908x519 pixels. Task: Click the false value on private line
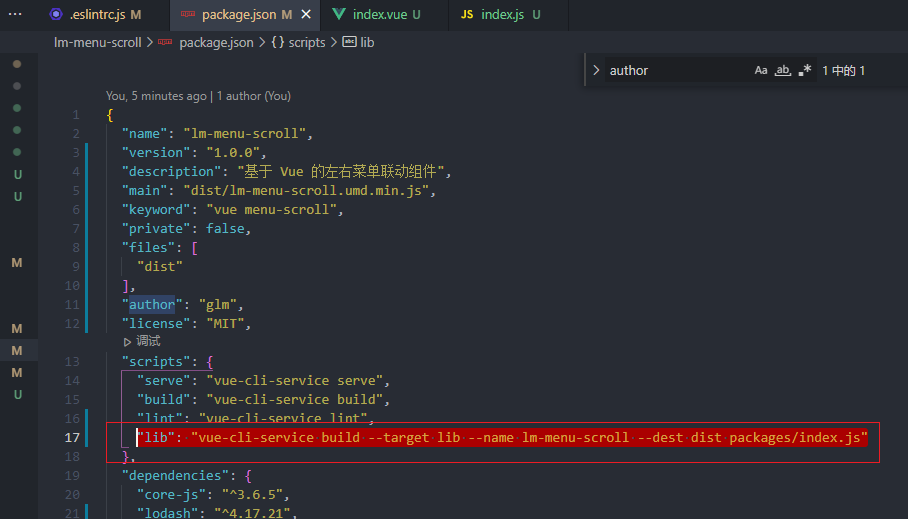(x=225, y=229)
